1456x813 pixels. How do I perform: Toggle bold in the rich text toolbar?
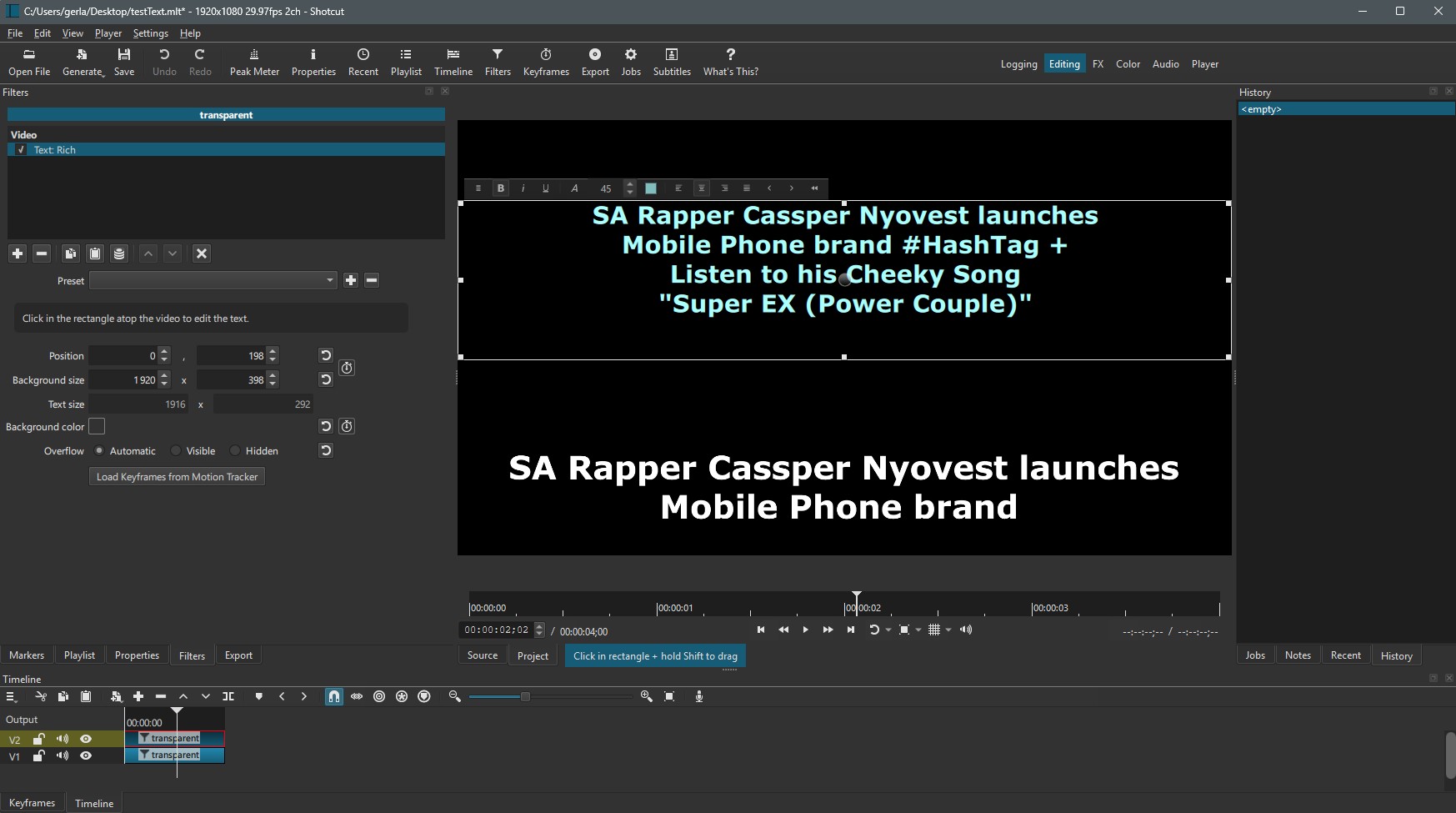coord(501,188)
